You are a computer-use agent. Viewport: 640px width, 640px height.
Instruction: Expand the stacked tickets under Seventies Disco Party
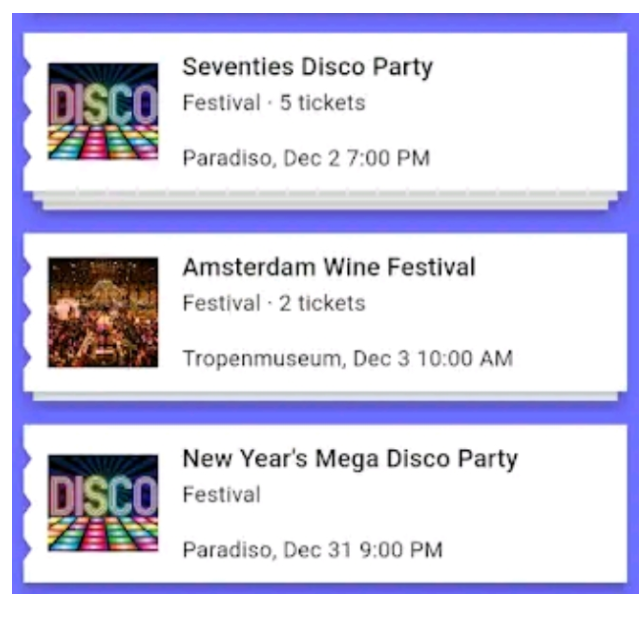(325, 201)
